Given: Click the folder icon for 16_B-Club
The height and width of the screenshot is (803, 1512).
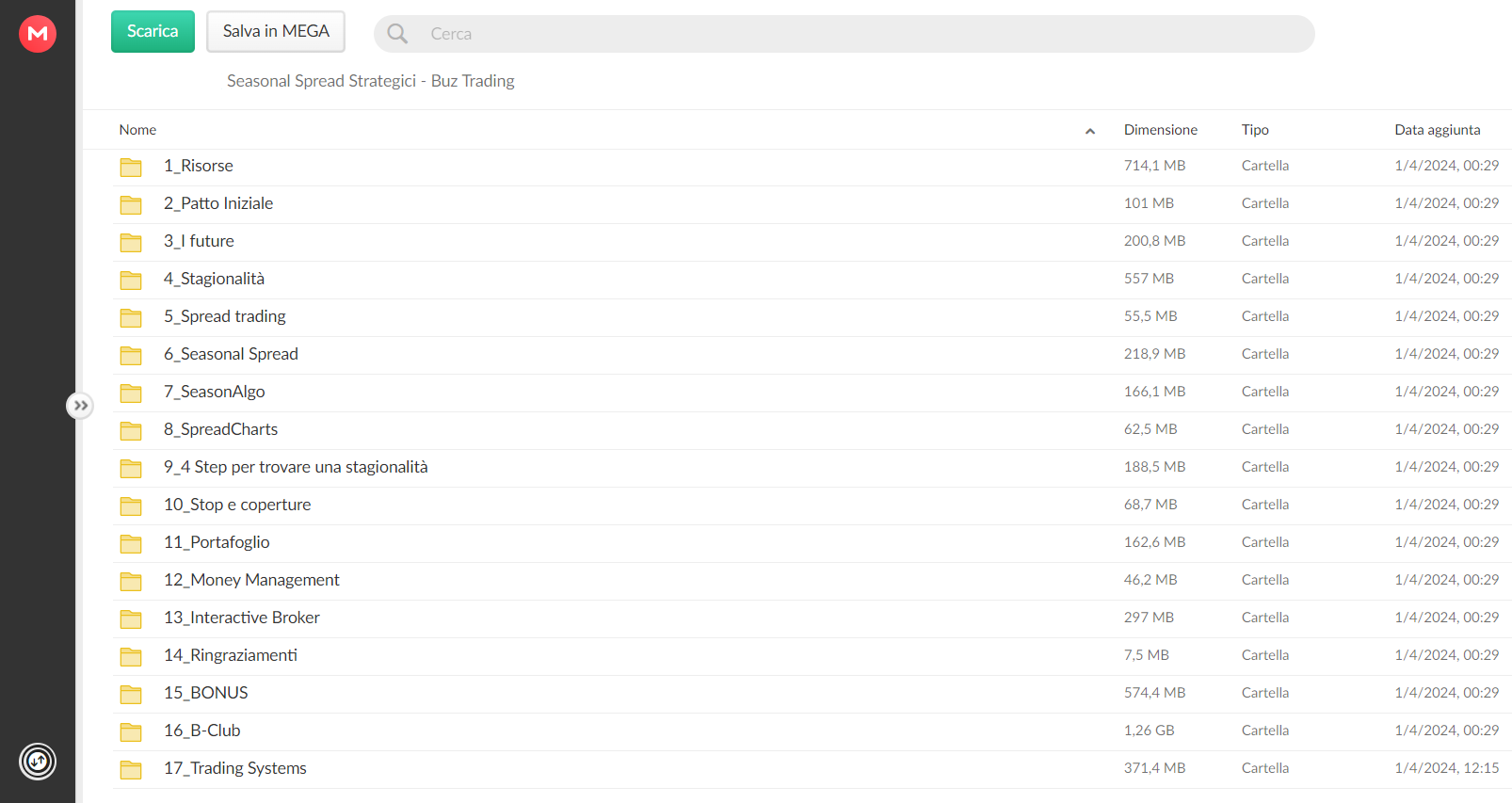Looking at the screenshot, I should tap(131, 731).
